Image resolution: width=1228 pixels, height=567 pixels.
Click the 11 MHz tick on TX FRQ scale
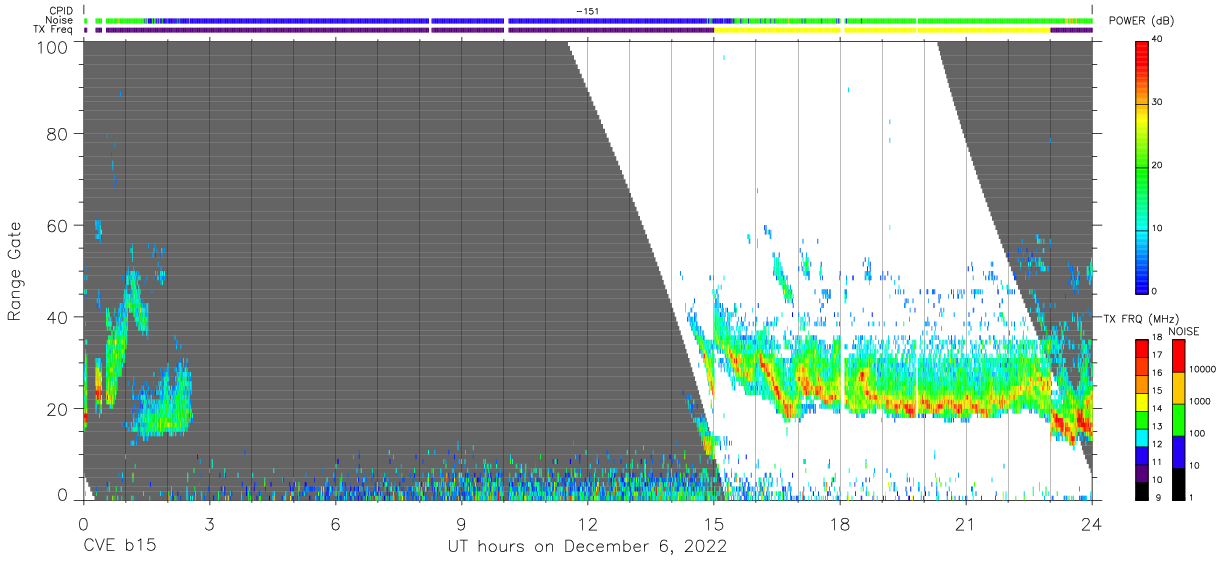1157,462
